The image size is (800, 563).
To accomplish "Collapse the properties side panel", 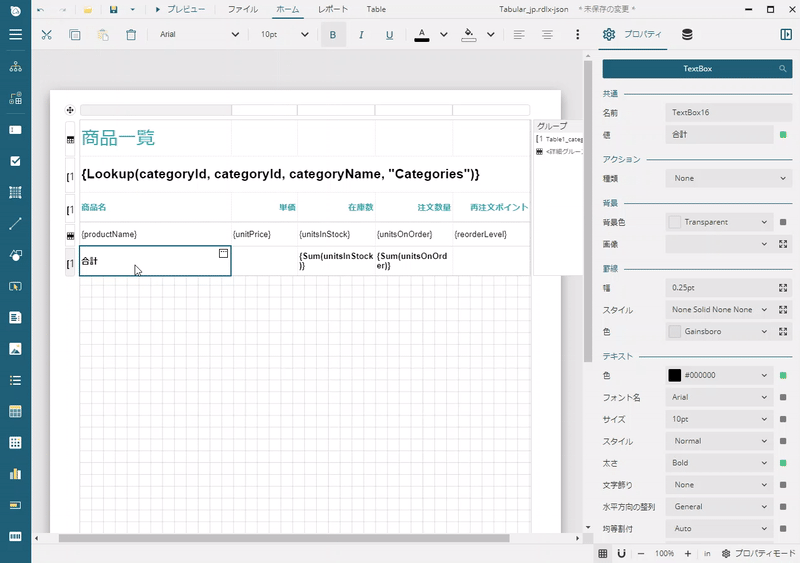I will point(786,34).
